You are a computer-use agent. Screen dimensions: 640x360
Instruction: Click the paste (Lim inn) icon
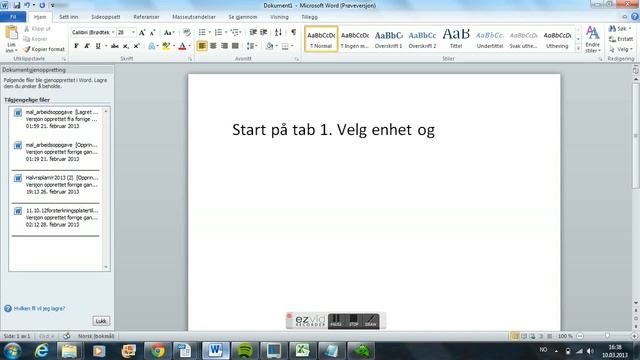pos(11,33)
